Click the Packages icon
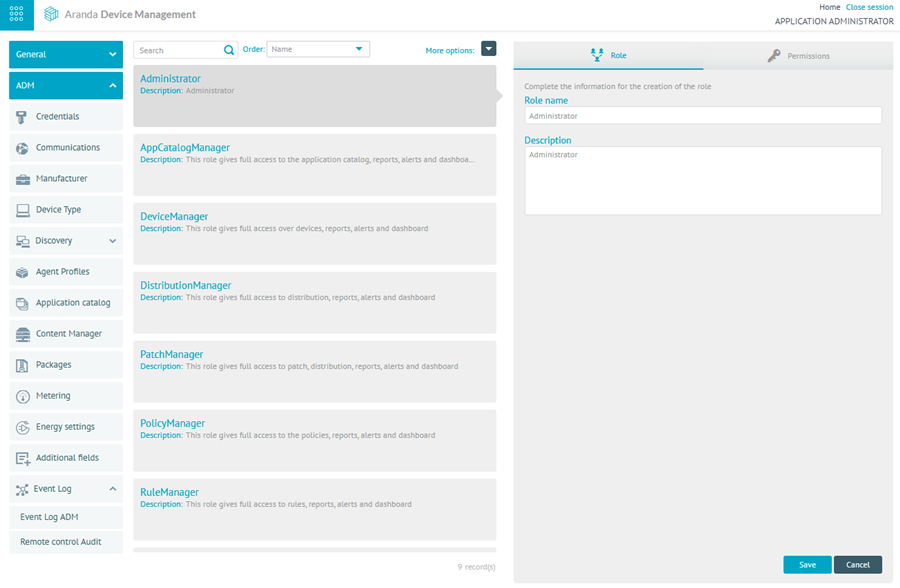The width and height of the screenshot is (900, 588). pos(22,365)
